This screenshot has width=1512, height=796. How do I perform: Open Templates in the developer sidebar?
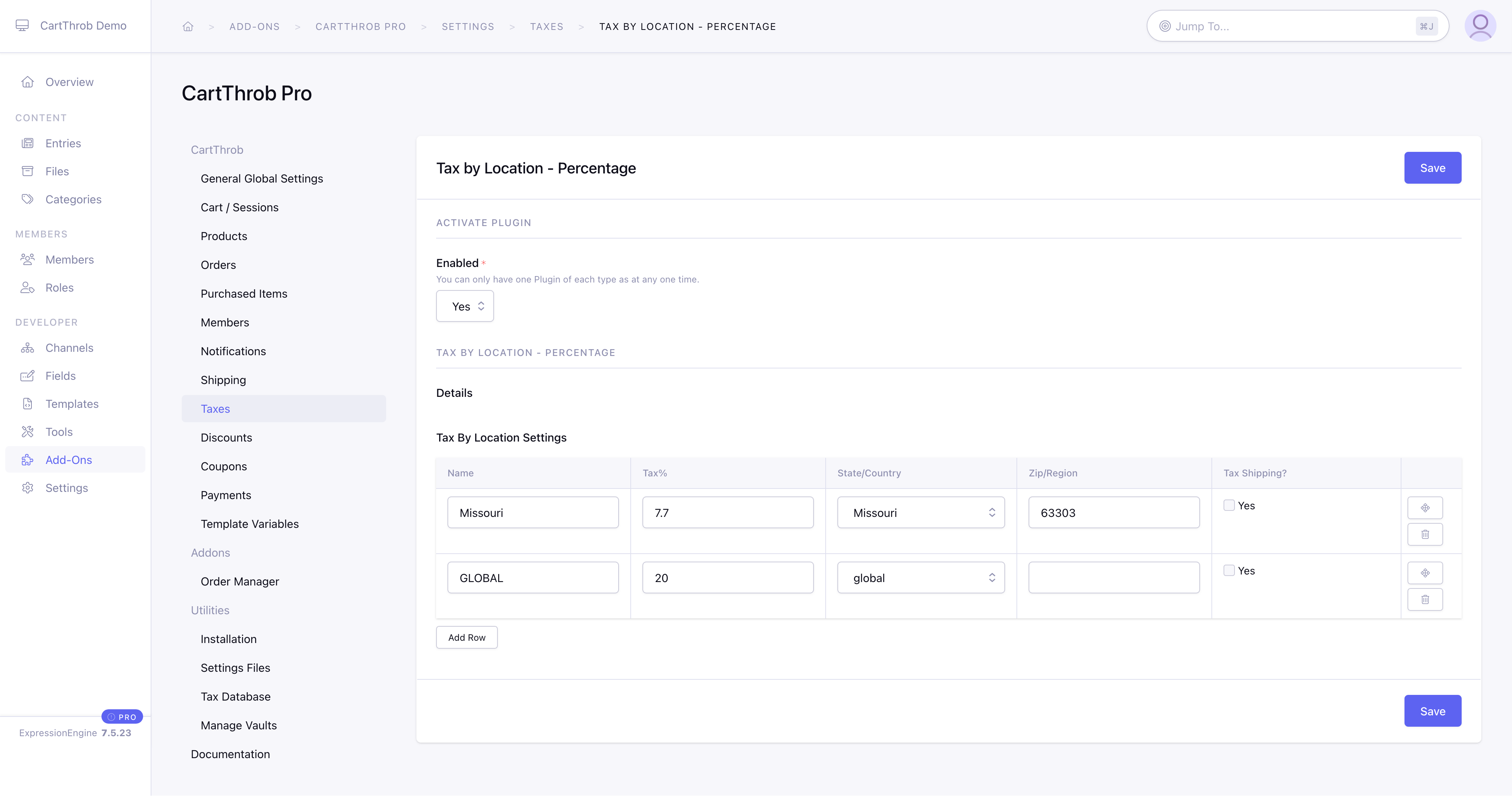coord(72,404)
